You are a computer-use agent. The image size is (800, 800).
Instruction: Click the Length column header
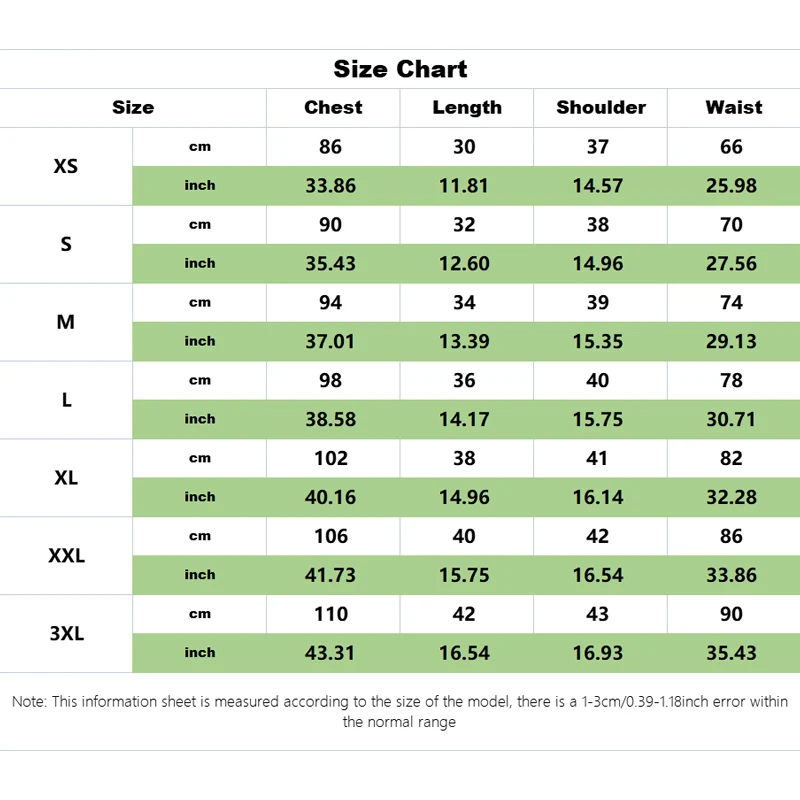point(467,107)
